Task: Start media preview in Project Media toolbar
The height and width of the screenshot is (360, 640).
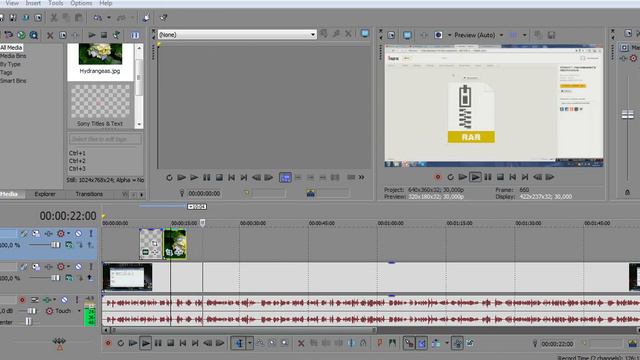Action: tap(92, 35)
